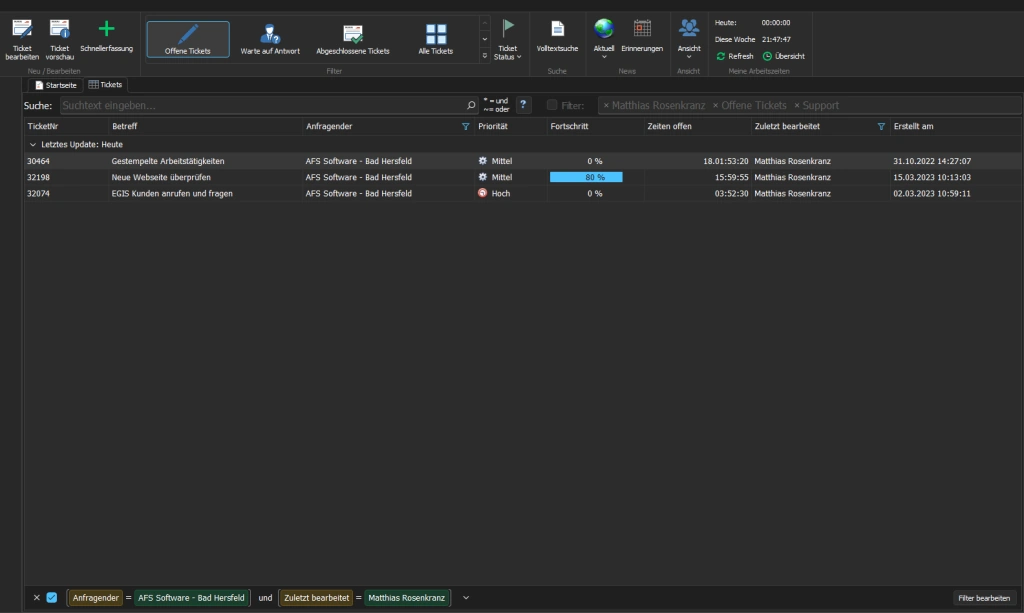The width and height of the screenshot is (1024, 613).
Task: Show Warte auf Antwort tickets
Action: [270, 39]
